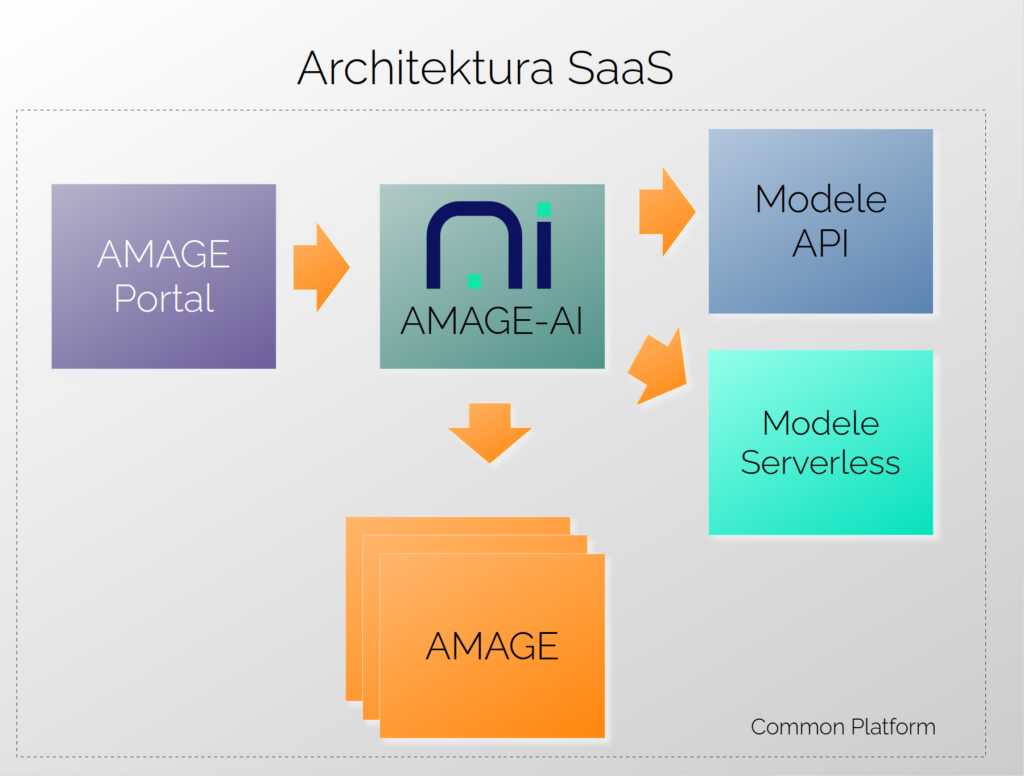Click the green square inside the logo "n"
The width and height of the screenshot is (1024, 776).
click(475, 280)
